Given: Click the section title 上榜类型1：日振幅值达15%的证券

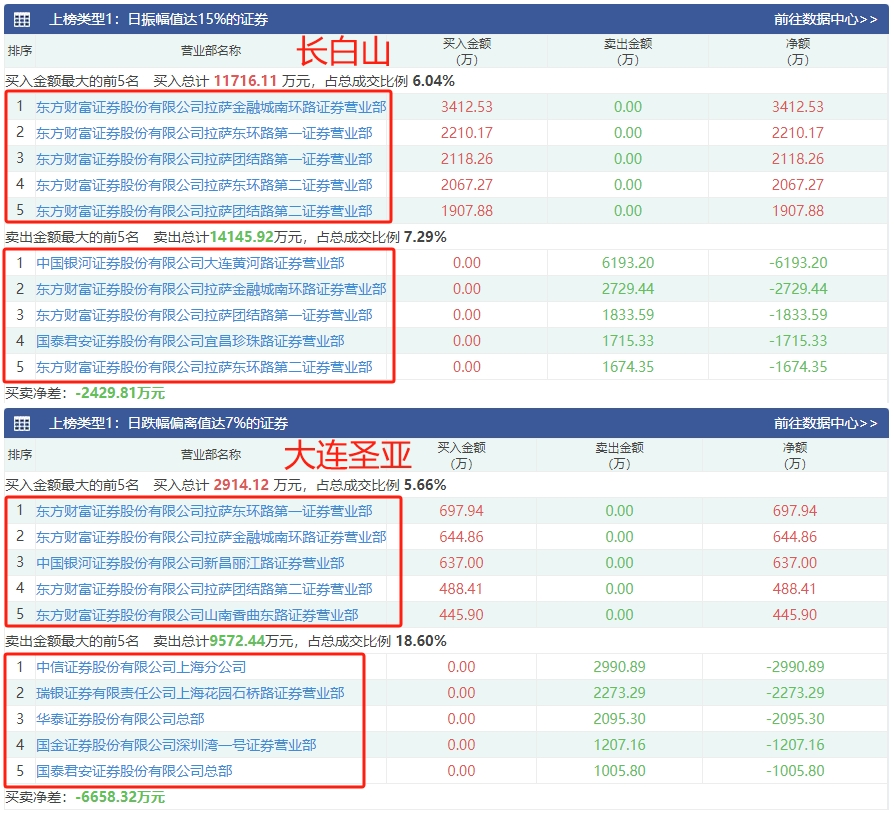Looking at the screenshot, I should point(159,19).
